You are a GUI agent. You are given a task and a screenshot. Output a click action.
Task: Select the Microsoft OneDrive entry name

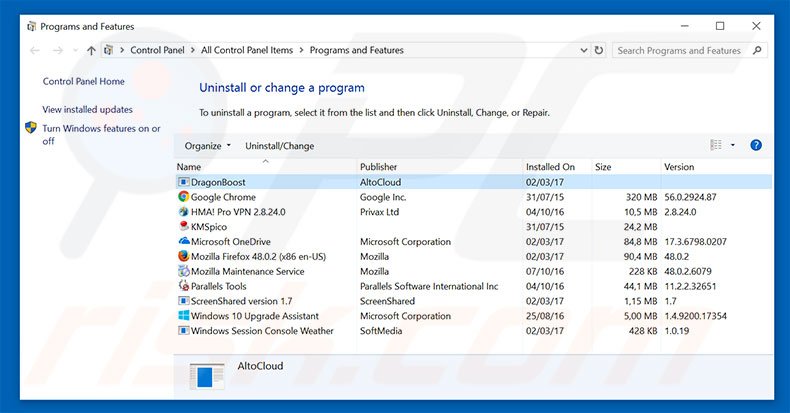click(231, 241)
